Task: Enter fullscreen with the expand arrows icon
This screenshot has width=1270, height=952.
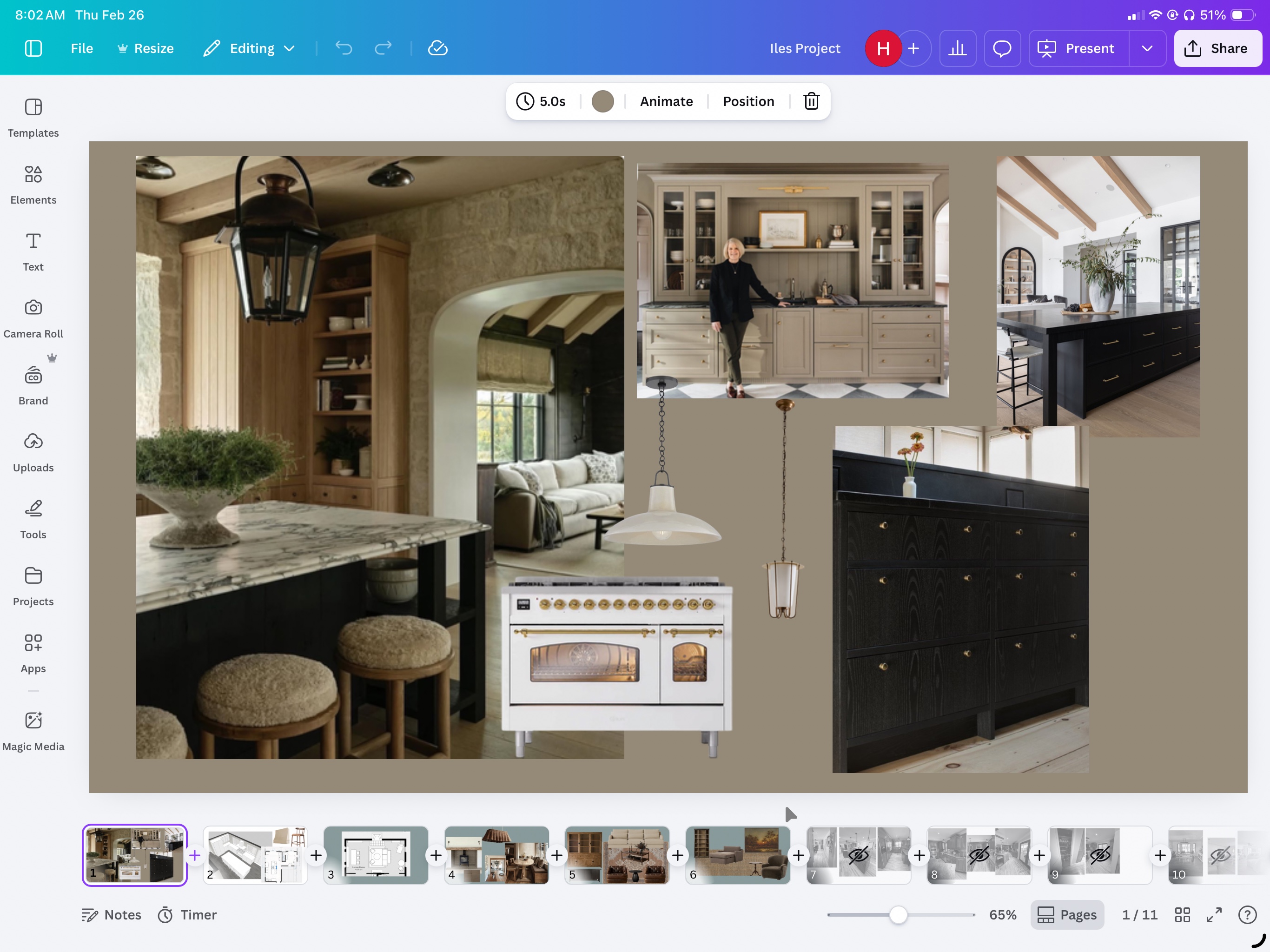Action: [1214, 915]
